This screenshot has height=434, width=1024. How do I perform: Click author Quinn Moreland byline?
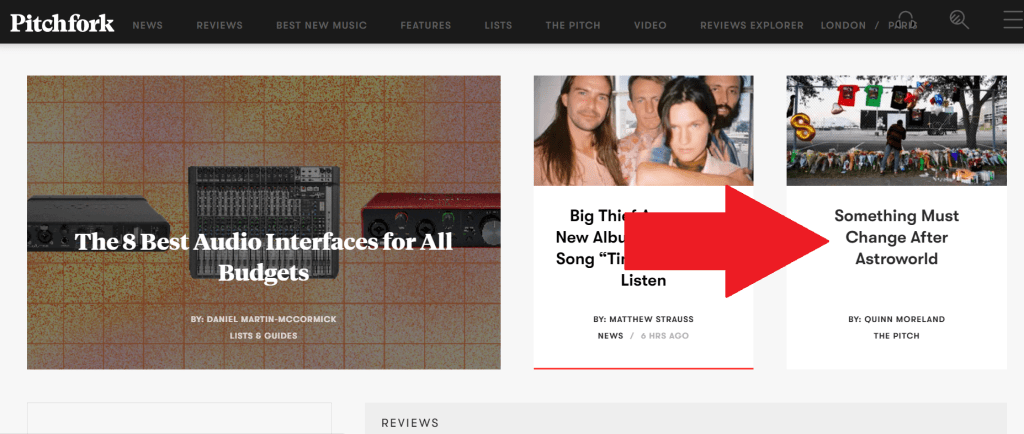pyautogui.click(x=897, y=320)
